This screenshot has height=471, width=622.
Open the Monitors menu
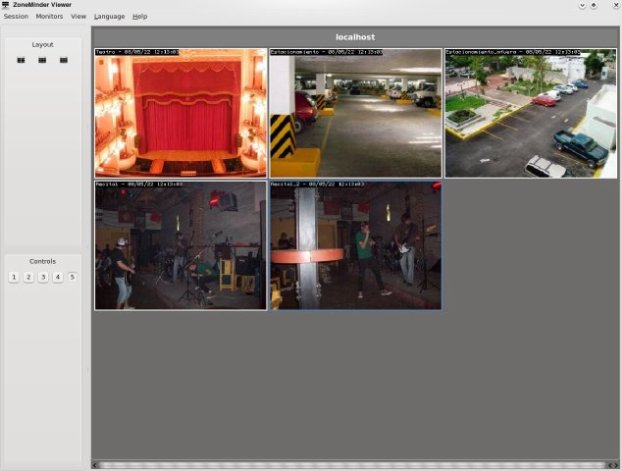pyautogui.click(x=49, y=16)
